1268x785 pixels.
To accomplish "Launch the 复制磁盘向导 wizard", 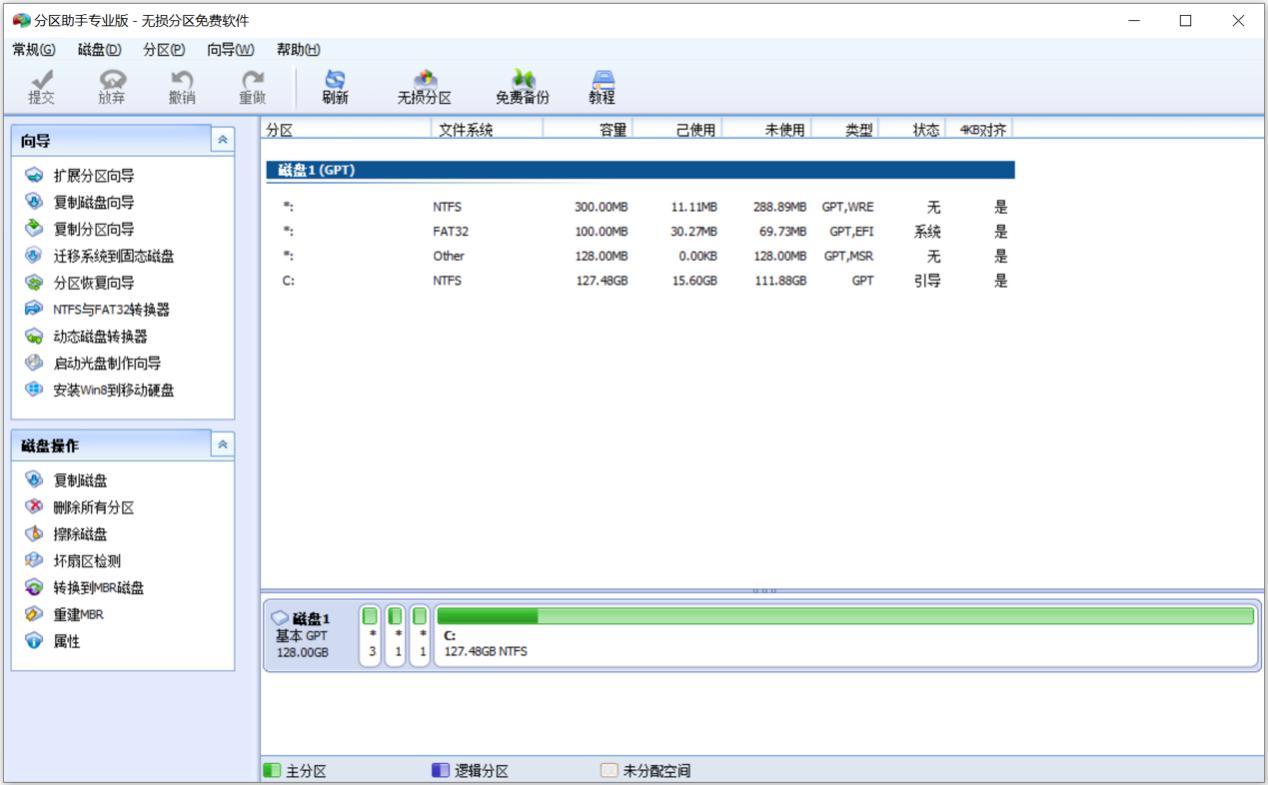I will 81,202.
